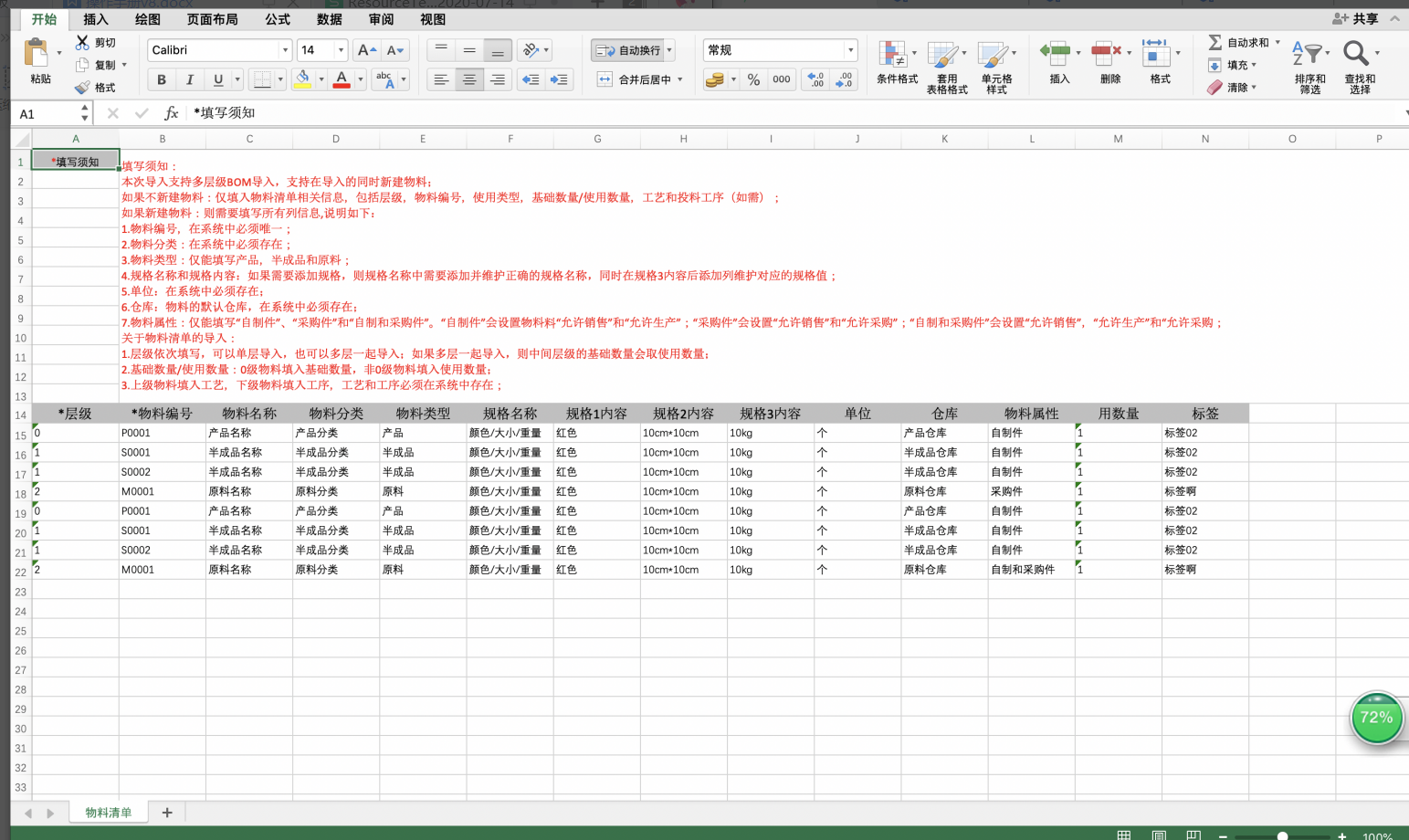The height and width of the screenshot is (840, 1409).
Task: Apply the red font color A
Action: (x=342, y=79)
